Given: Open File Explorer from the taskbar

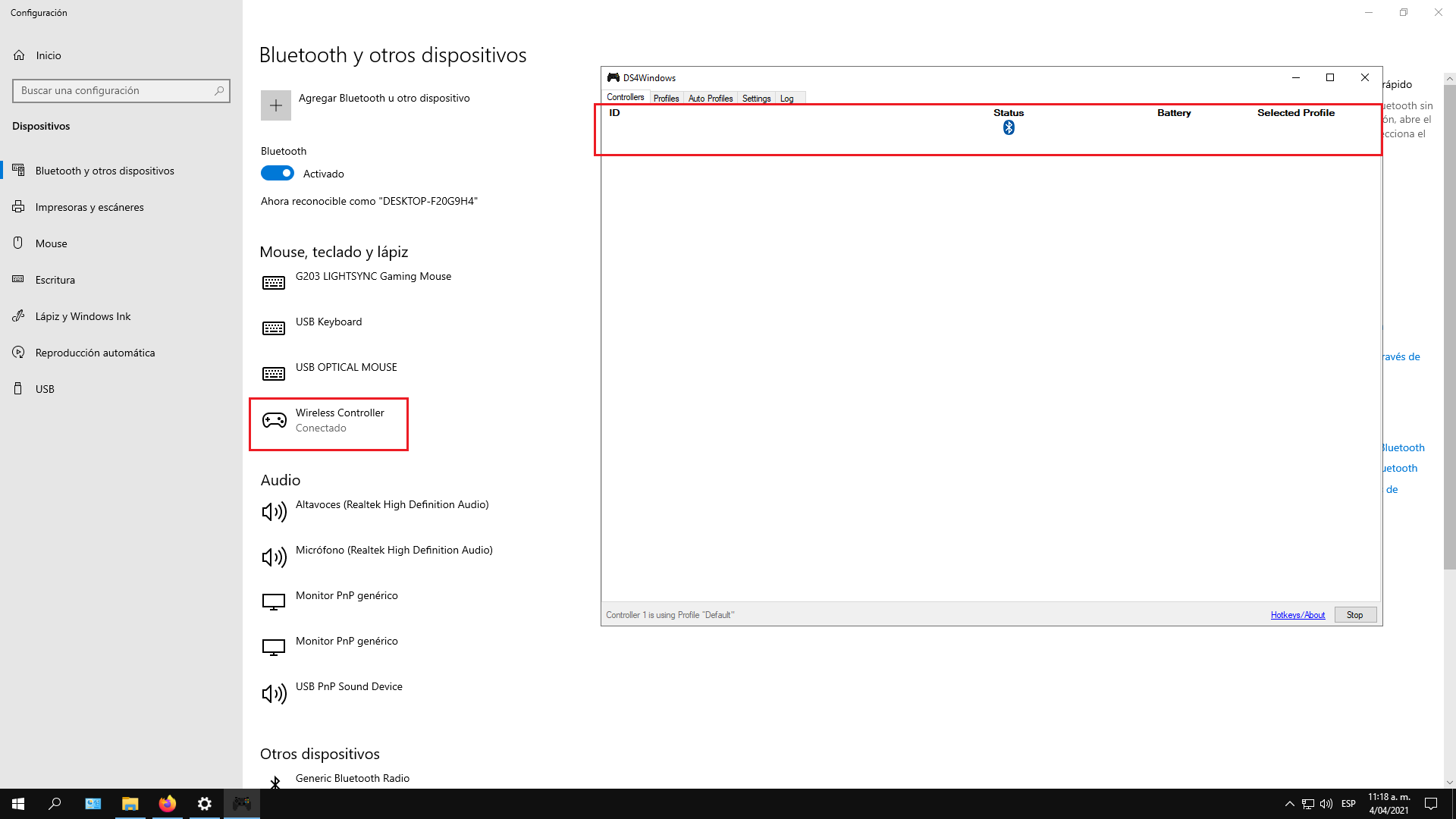Looking at the screenshot, I should 130,804.
